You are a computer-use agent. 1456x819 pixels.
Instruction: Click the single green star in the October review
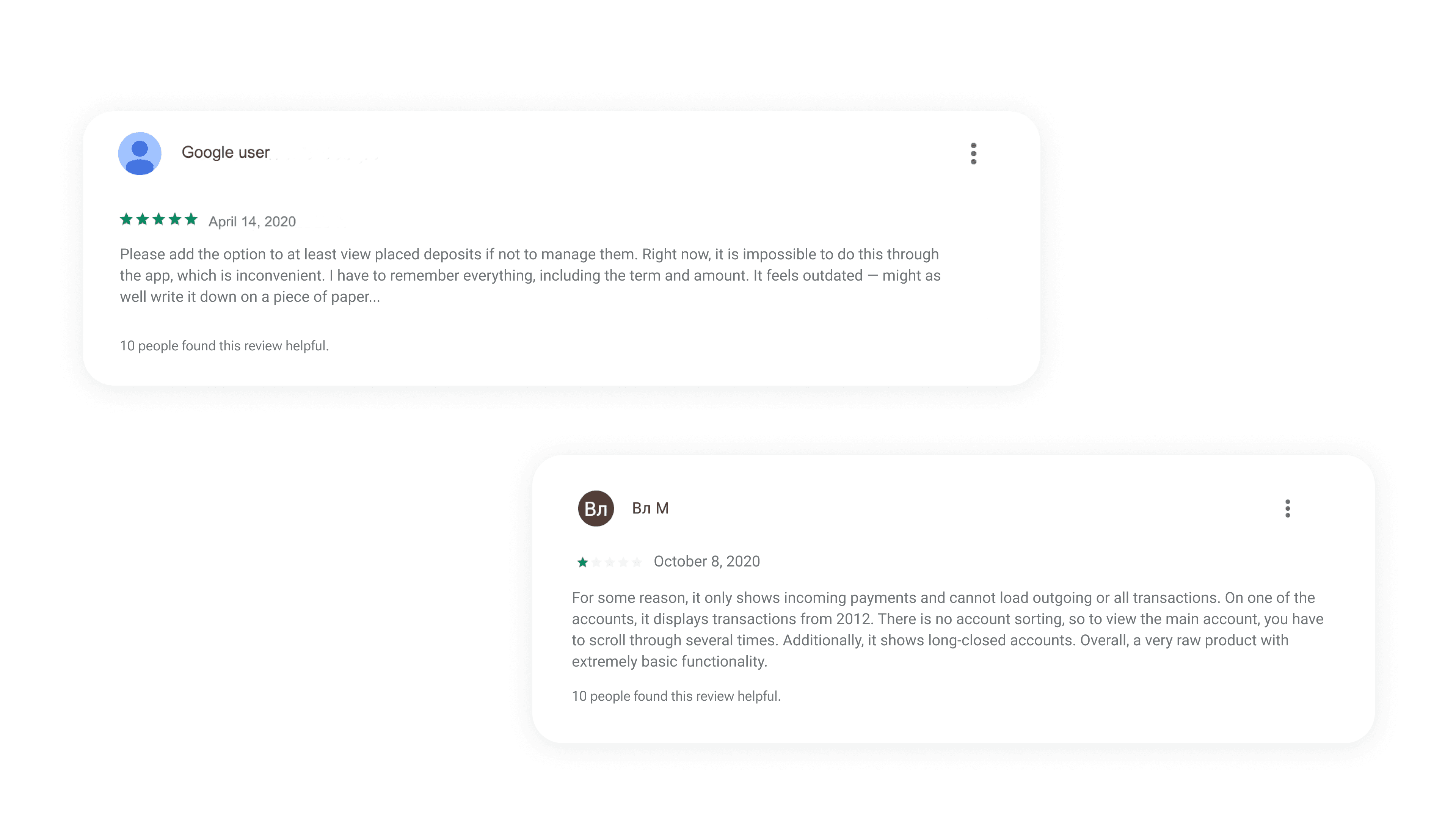(x=582, y=562)
